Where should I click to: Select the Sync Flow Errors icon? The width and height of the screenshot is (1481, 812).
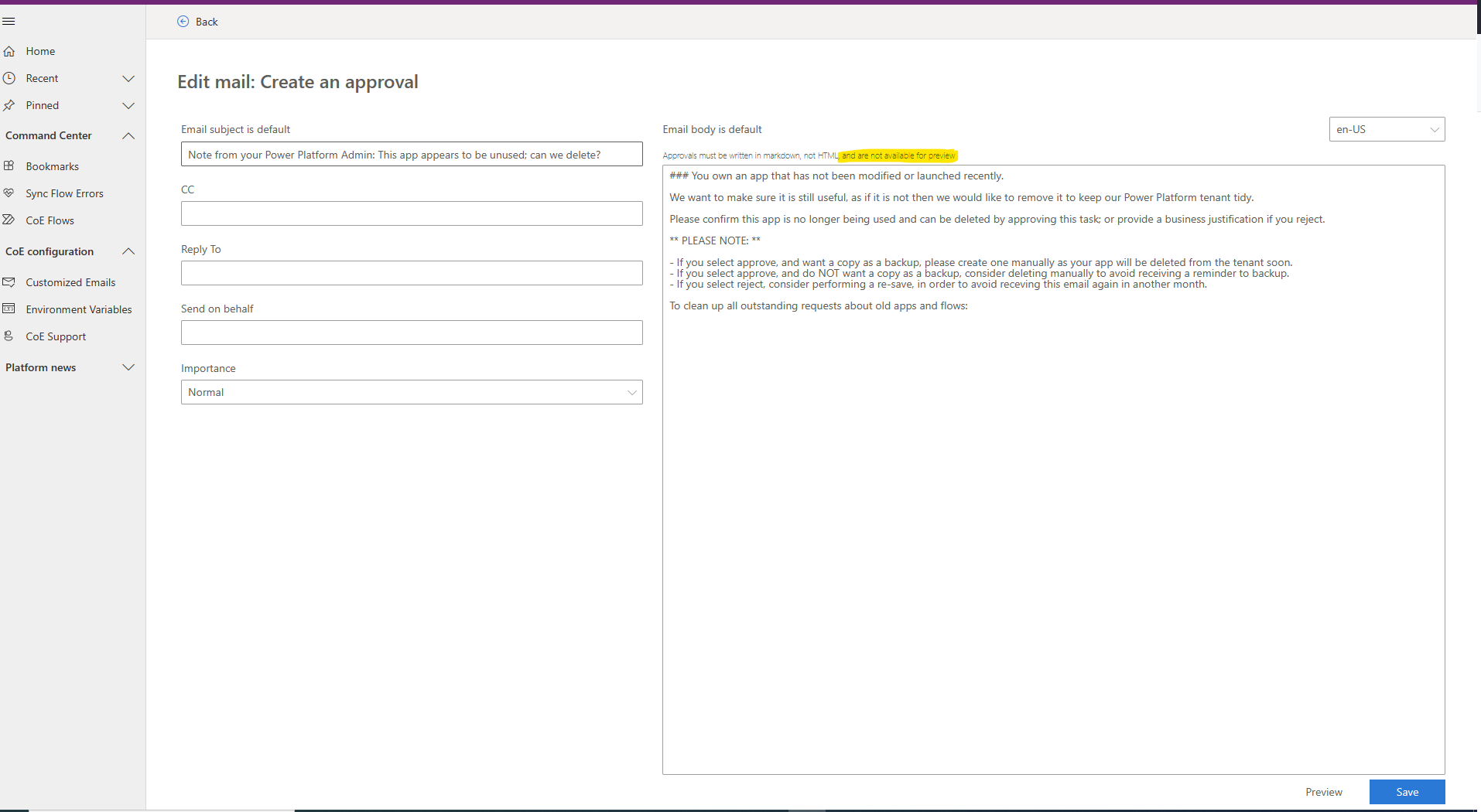9,193
